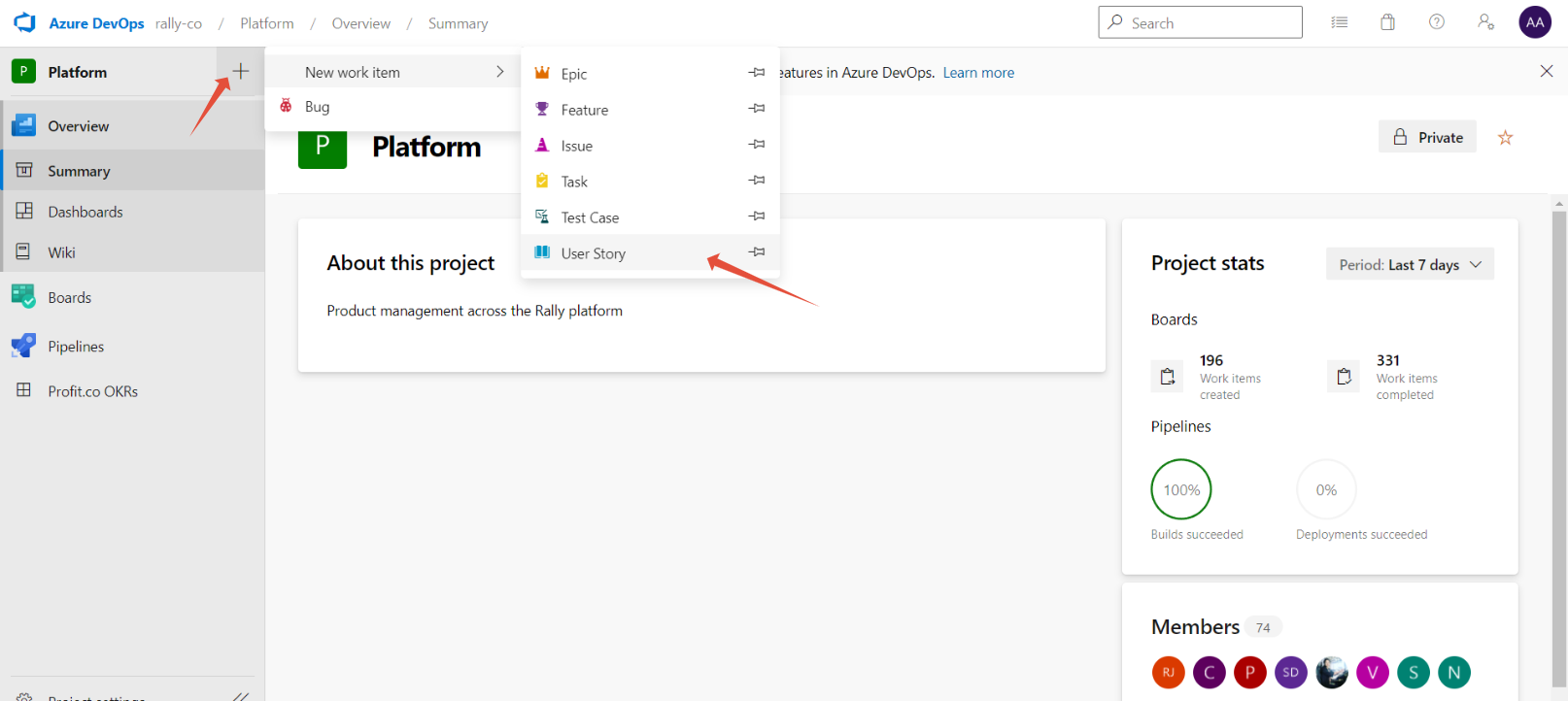Image resolution: width=1568 pixels, height=701 pixels.
Task: Click the Bug icon in menu
Action: pyautogui.click(x=286, y=106)
